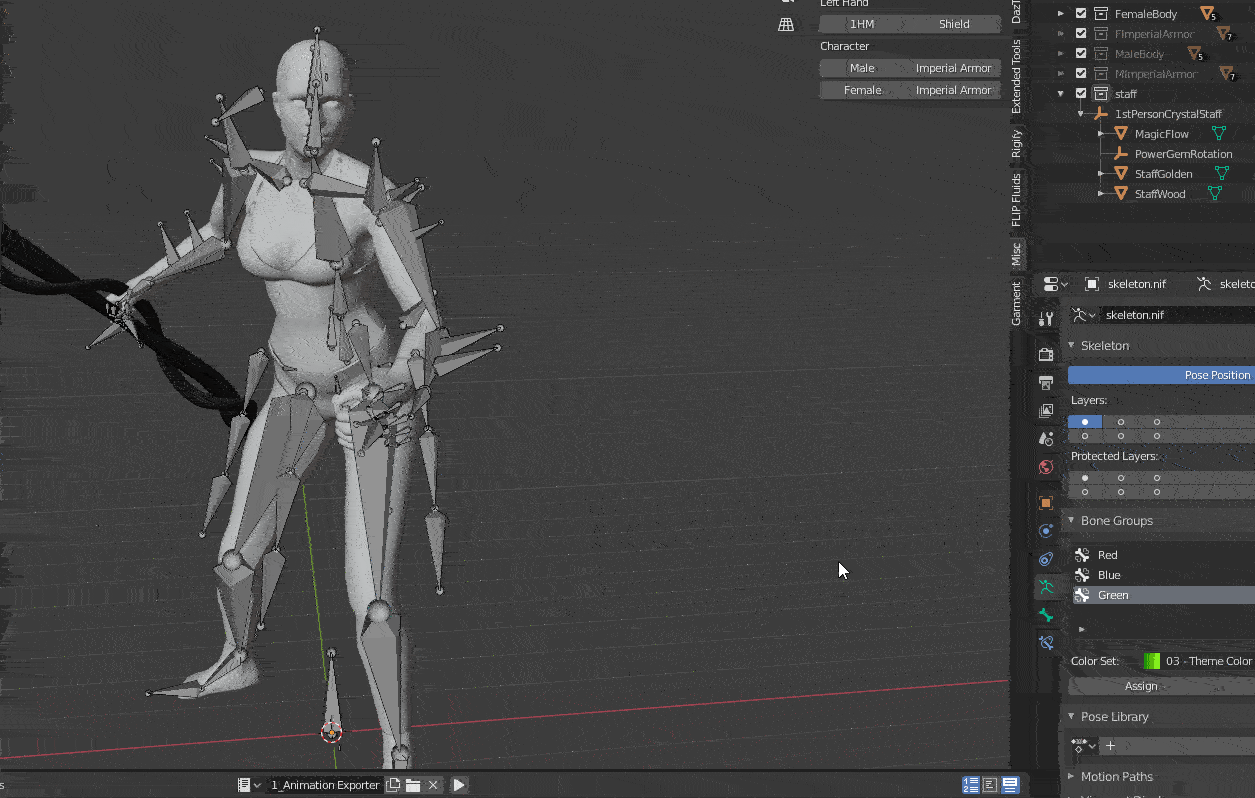
Task: Uncheck the FImperialArmor collection checkbox
Action: [x=1081, y=34]
